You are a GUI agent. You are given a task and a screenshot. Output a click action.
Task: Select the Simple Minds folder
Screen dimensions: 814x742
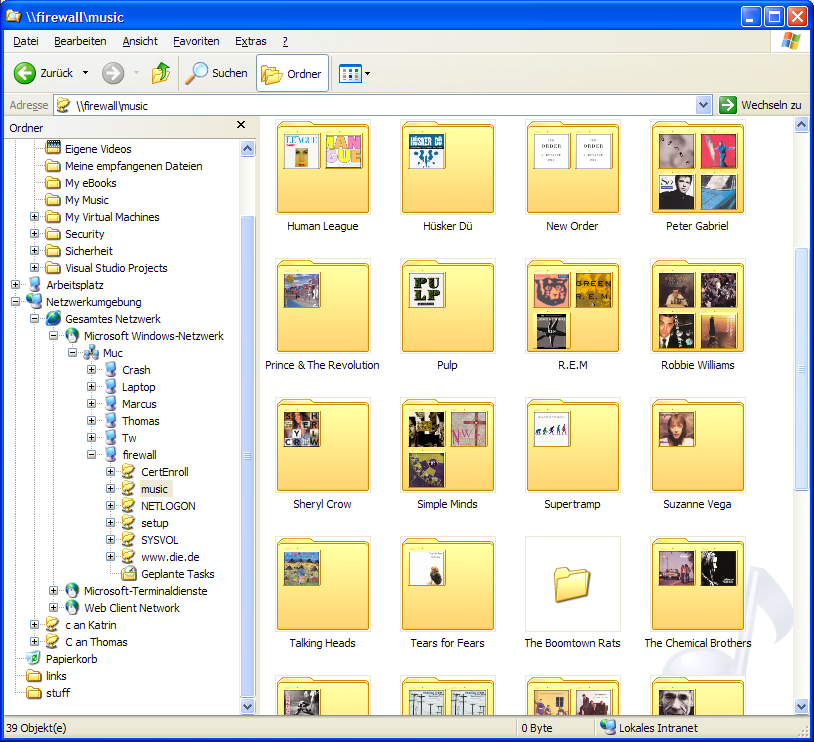click(x=447, y=445)
